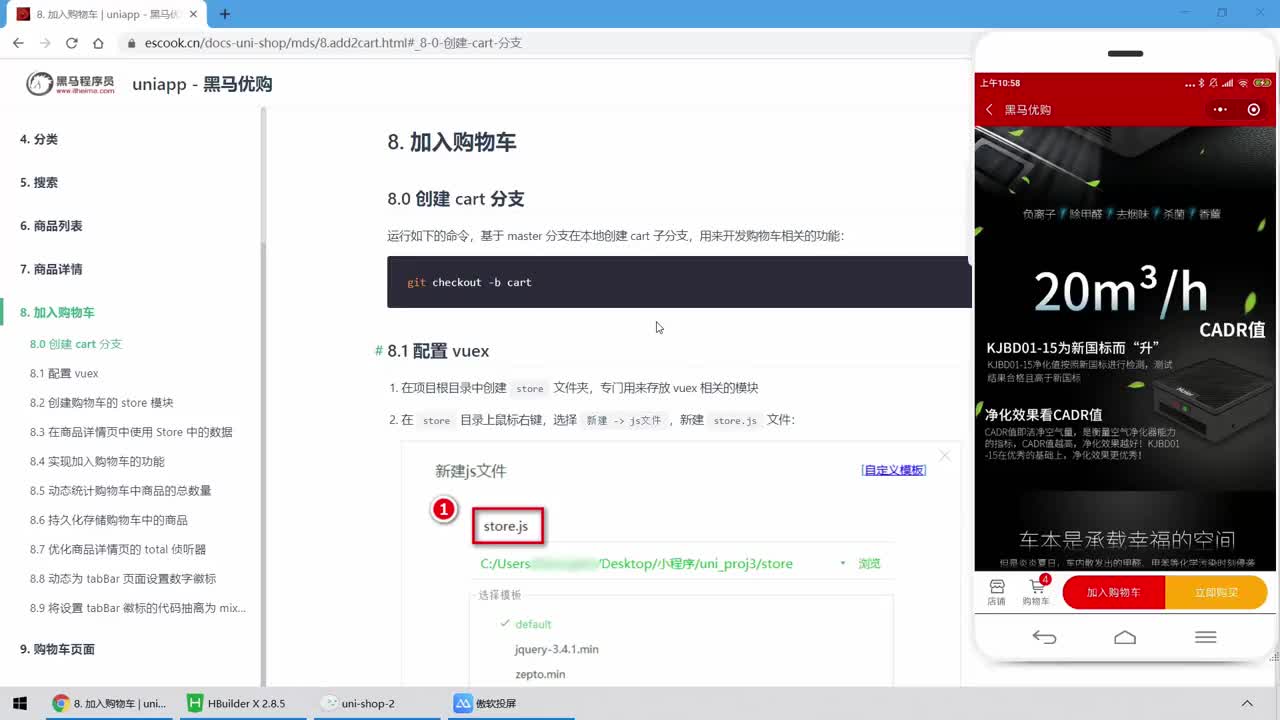Select the default template option
This screenshot has width=1280, height=720.
click(533, 624)
